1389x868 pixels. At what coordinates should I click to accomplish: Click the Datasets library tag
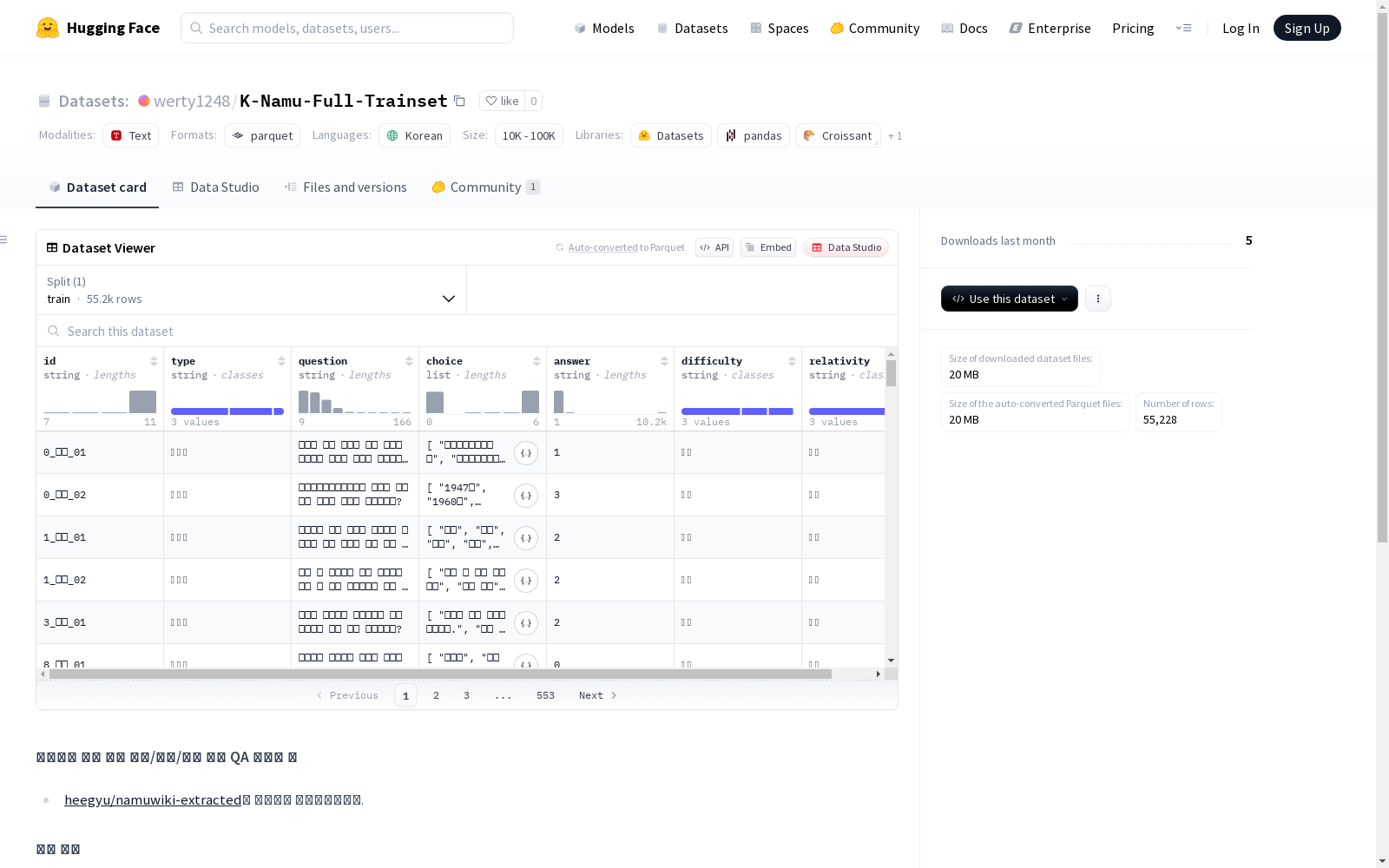tap(671, 135)
